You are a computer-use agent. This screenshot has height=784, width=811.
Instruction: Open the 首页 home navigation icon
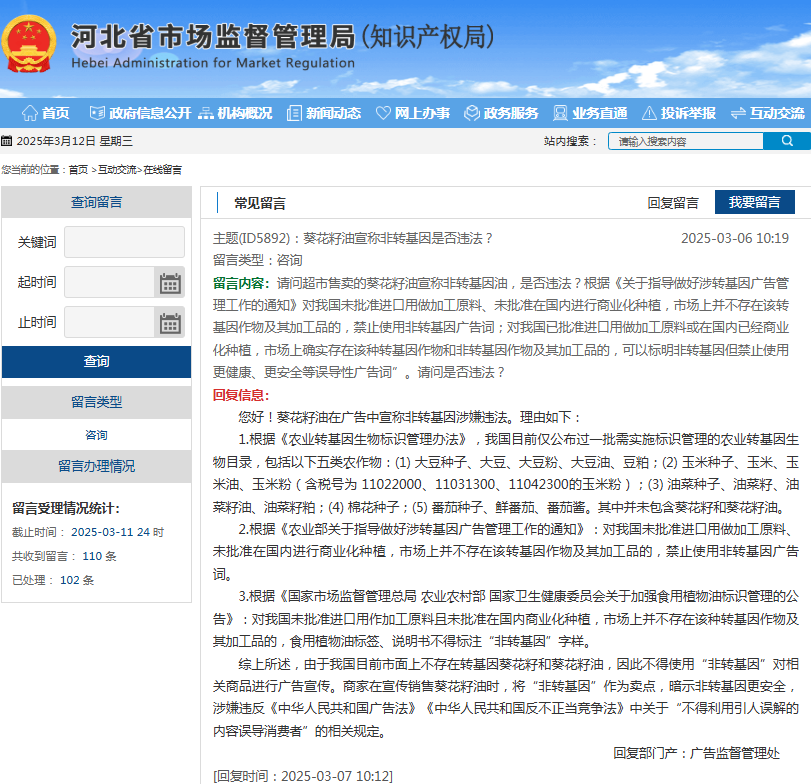(x=31, y=113)
